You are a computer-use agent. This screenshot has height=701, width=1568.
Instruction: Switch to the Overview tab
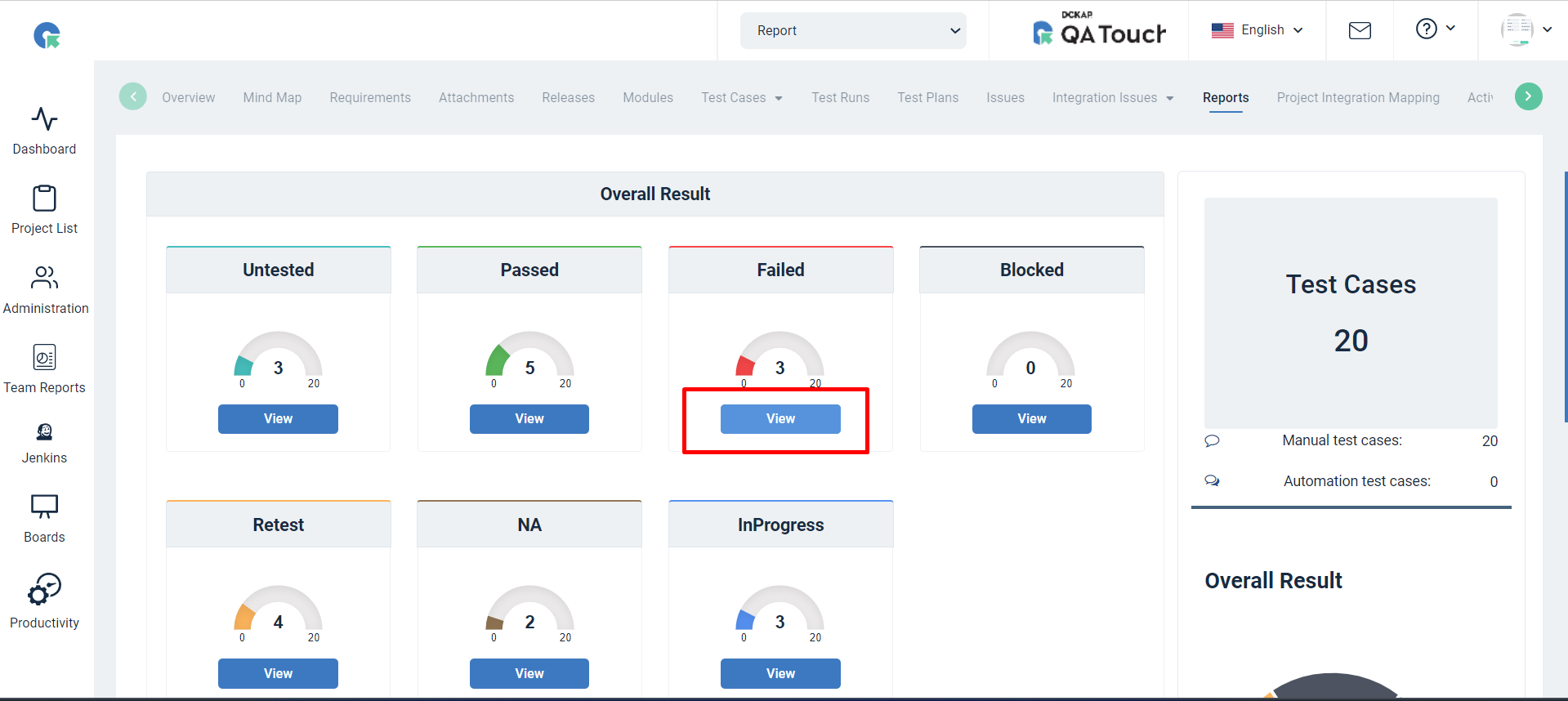click(188, 98)
